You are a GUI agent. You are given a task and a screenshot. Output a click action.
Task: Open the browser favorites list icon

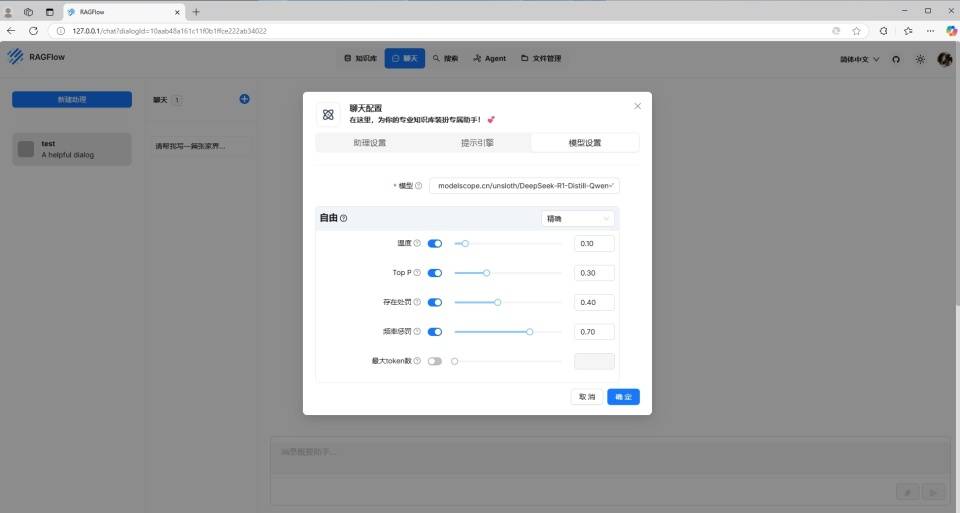point(908,31)
